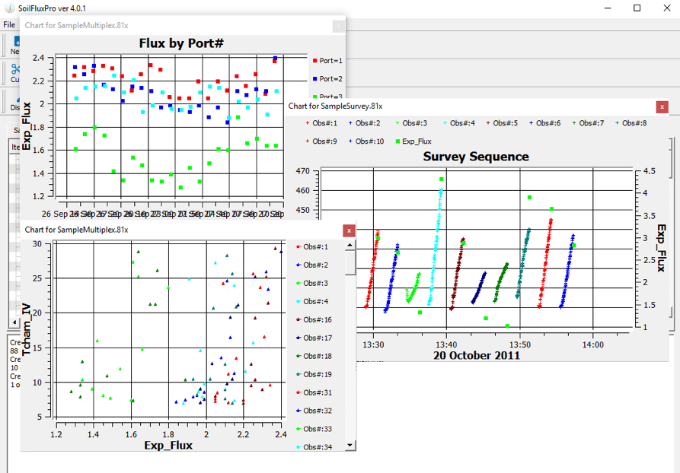
Task: Click the scissors Cut toolbar icon
Action: click(x=14, y=69)
